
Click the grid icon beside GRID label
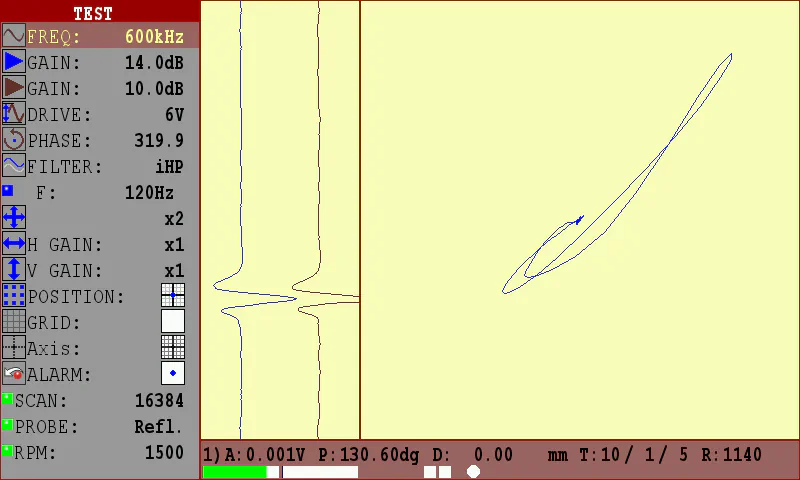13,321
